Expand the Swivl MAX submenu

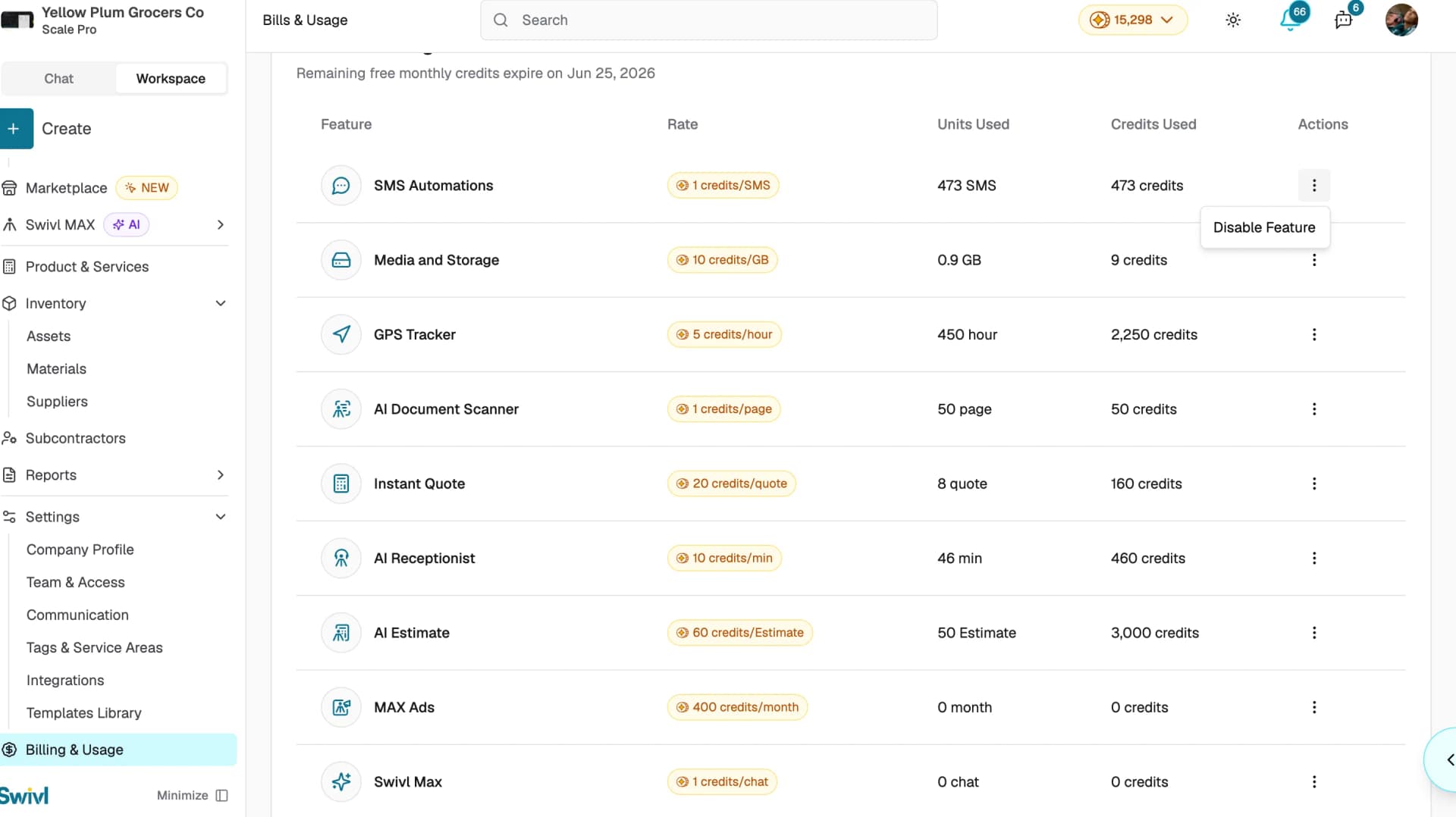221,224
